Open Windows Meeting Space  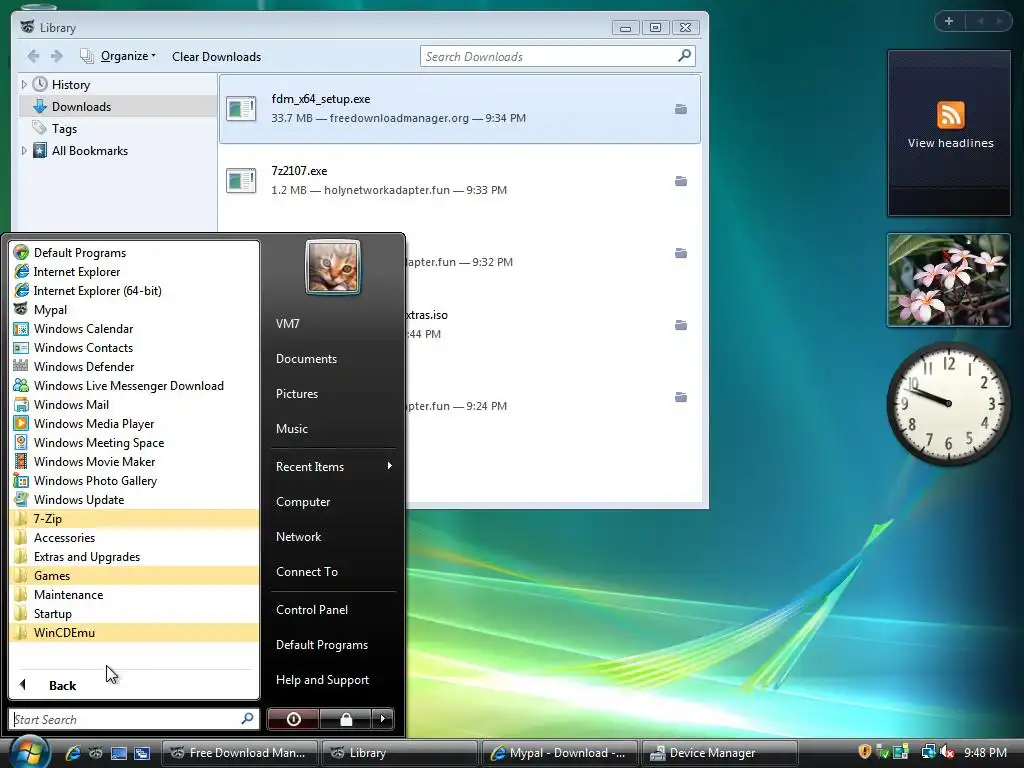tap(135, 442)
